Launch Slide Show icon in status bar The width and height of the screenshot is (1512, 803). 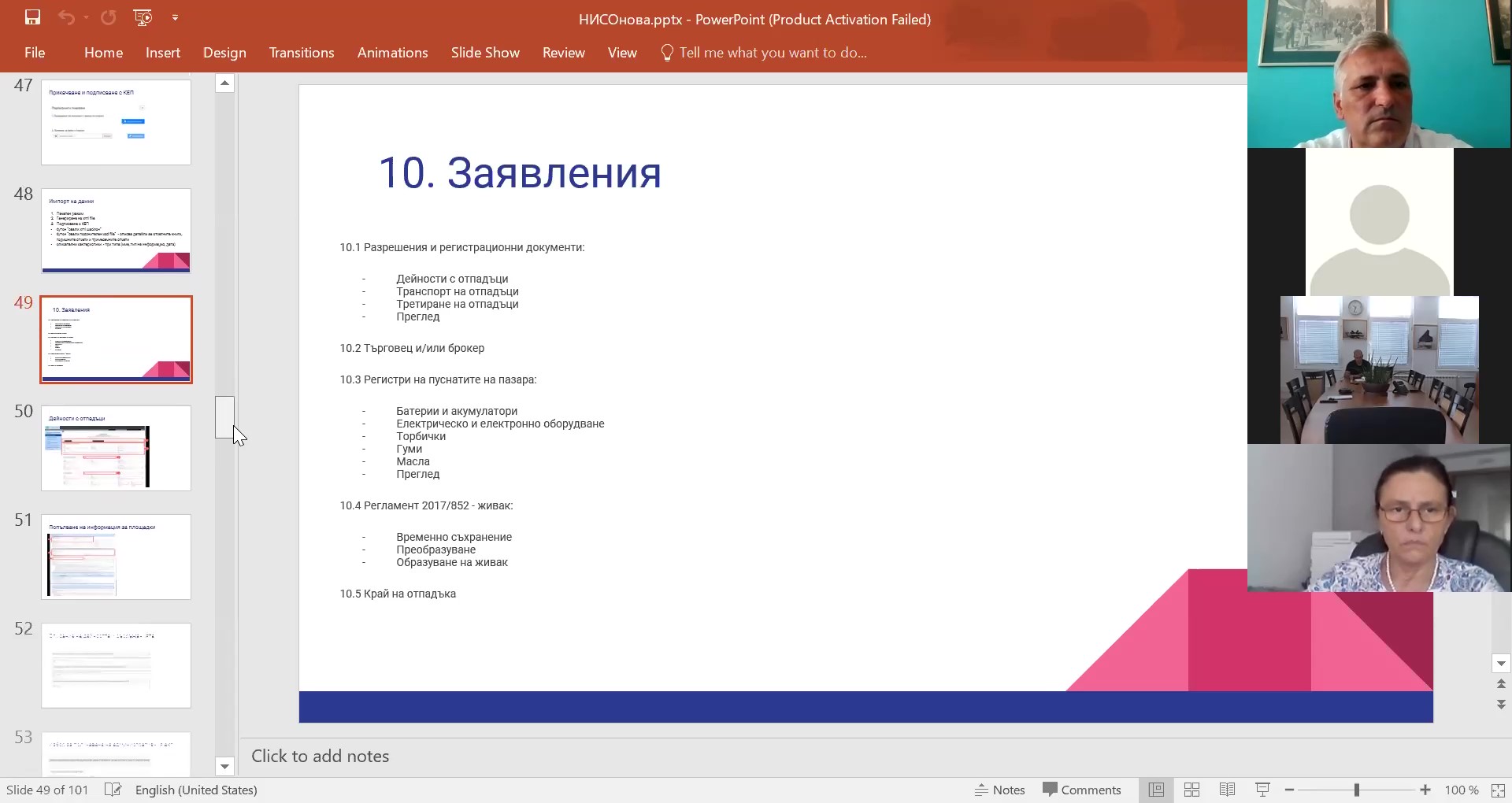(1262, 790)
